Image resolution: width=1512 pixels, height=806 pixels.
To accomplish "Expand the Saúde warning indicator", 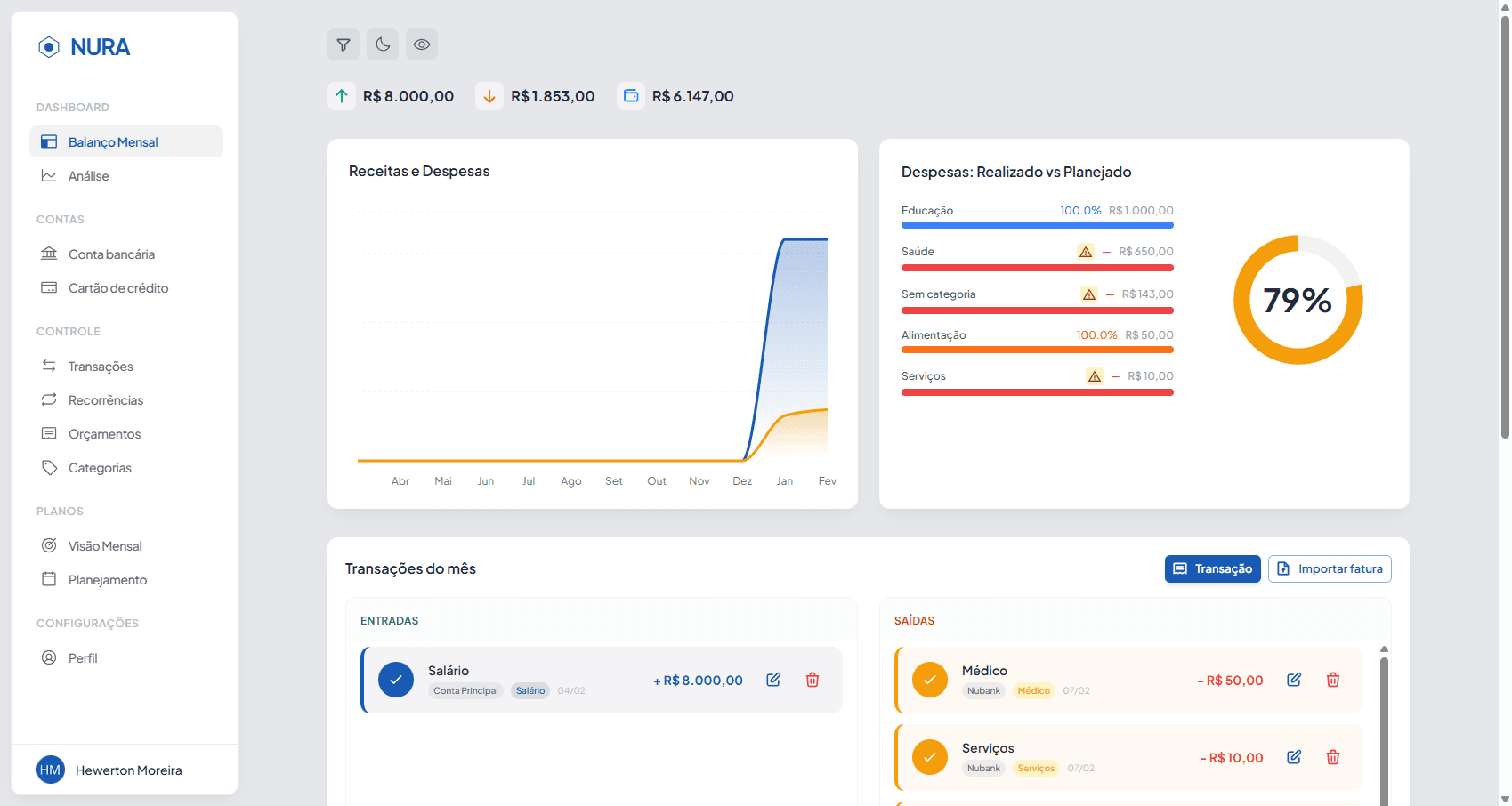I will point(1086,251).
